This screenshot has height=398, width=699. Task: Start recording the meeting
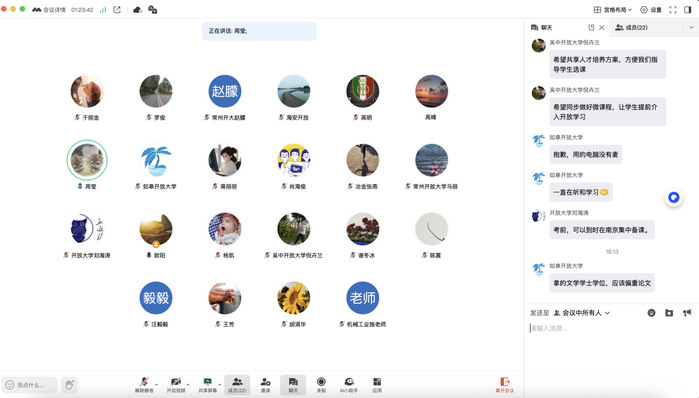(x=321, y=384)
